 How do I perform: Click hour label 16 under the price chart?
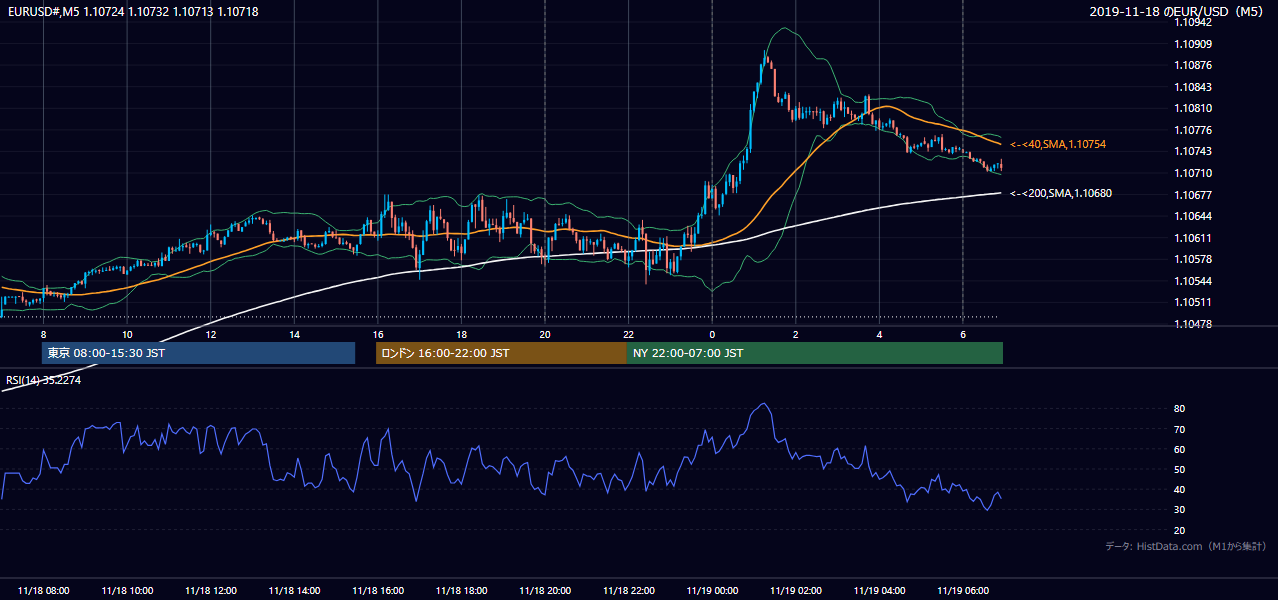(378, 334)
